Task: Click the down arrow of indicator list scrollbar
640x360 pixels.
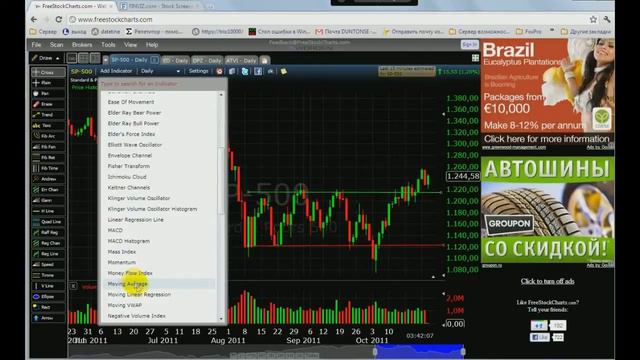Action: (221, 319)
